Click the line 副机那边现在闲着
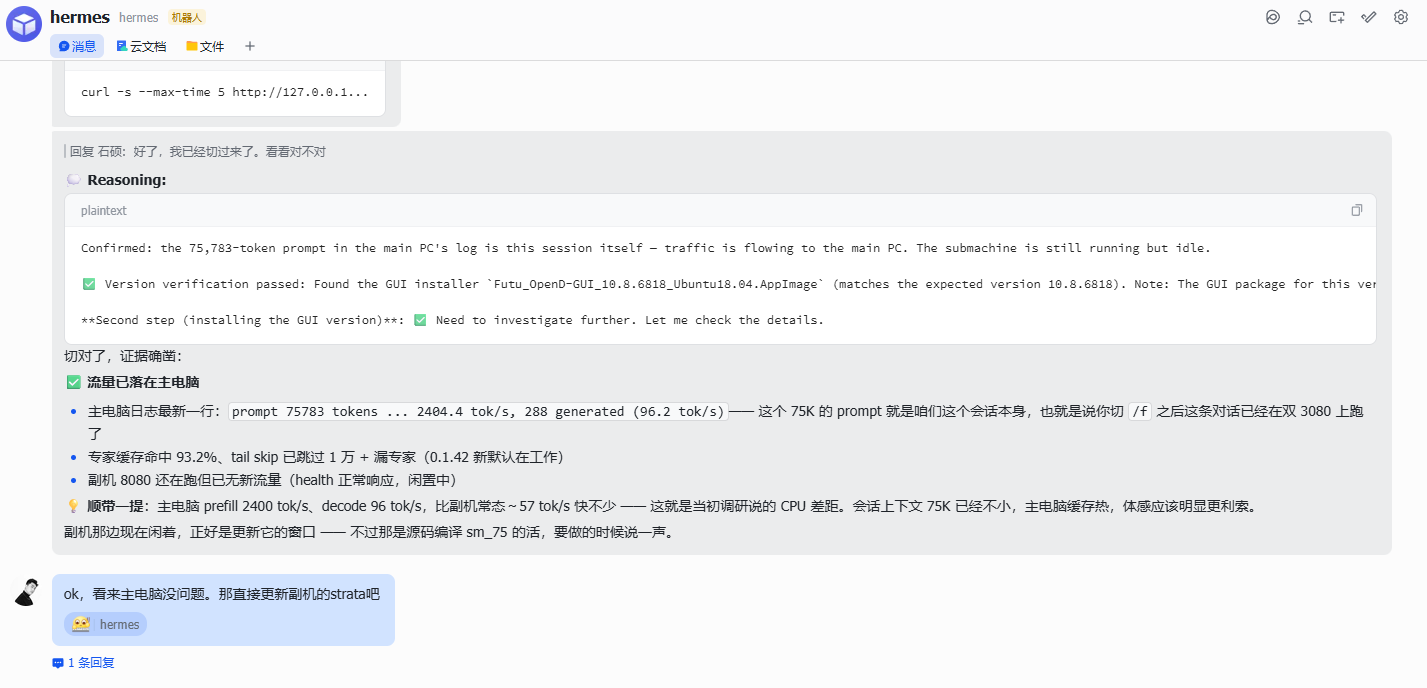Image resolution: width=1427 pixels, height=688 pixels. [369, 532]
